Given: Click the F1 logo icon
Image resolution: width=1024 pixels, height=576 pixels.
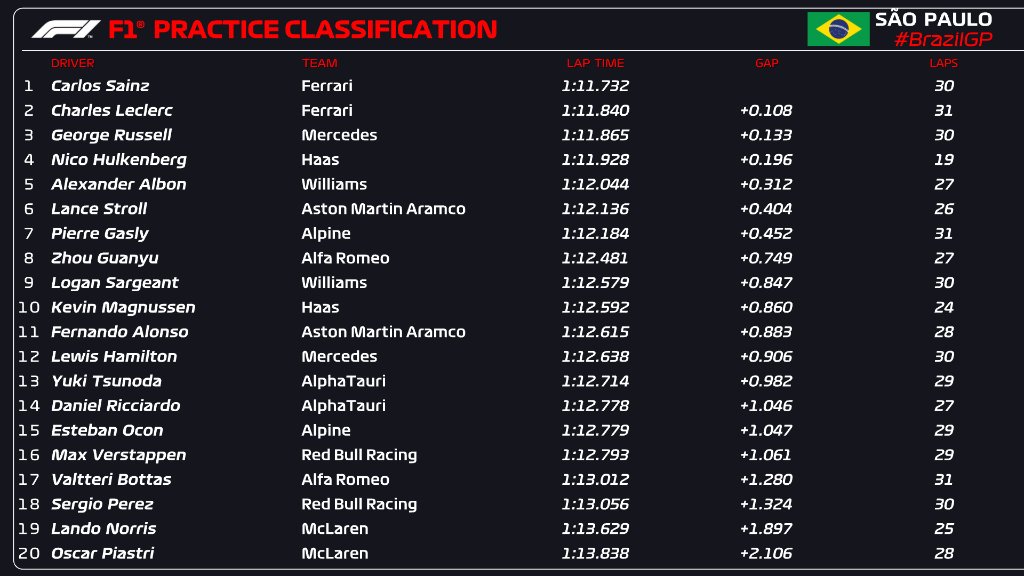Looking at the screenshot, I should (x=65, y=29).
